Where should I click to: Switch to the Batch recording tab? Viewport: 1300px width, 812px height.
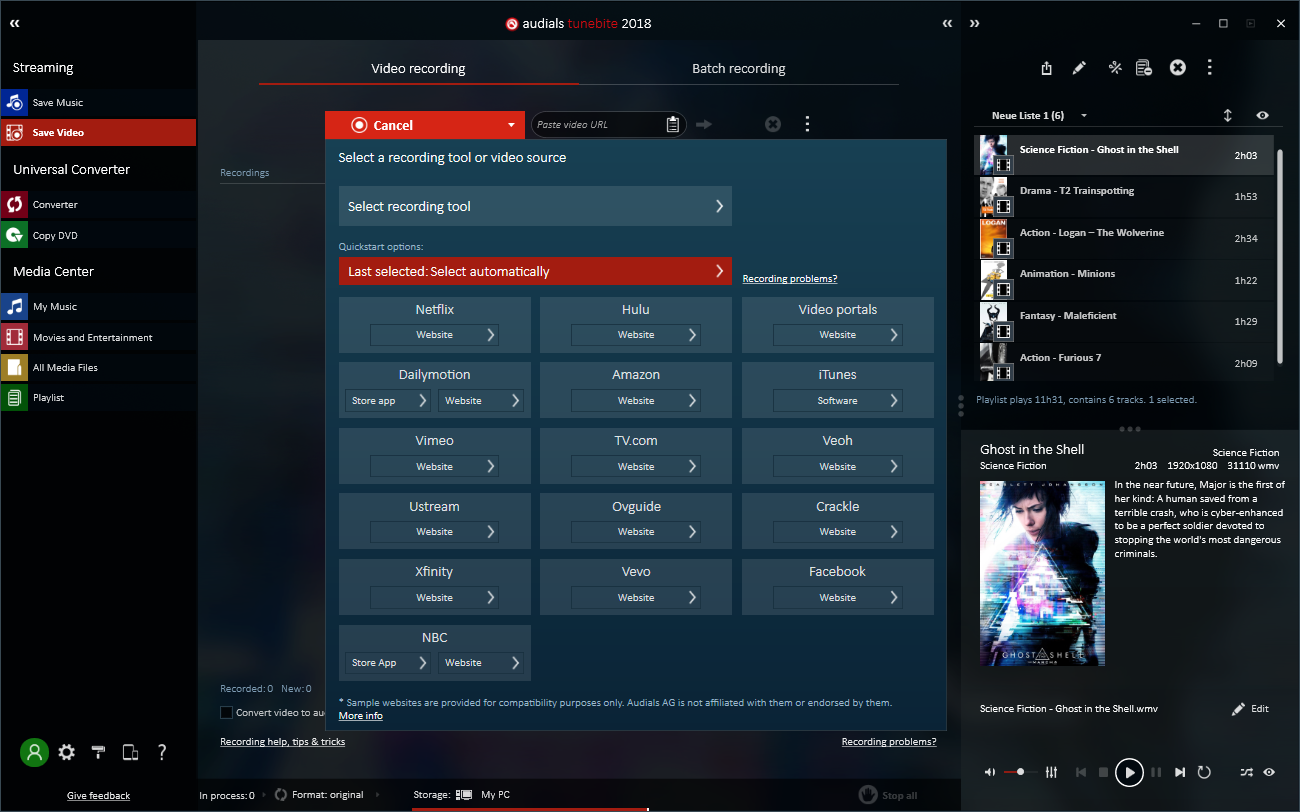(738, 69)
